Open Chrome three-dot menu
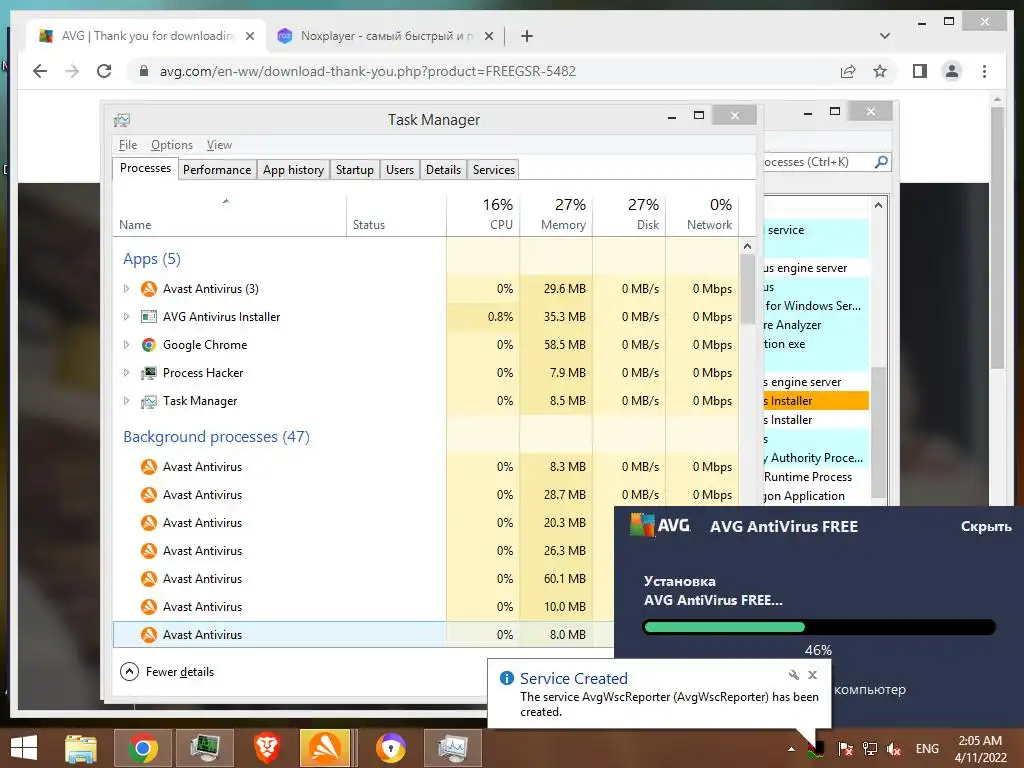This screenshot has width=1024, height=768. pyautogui.click(x=984, y=71)
